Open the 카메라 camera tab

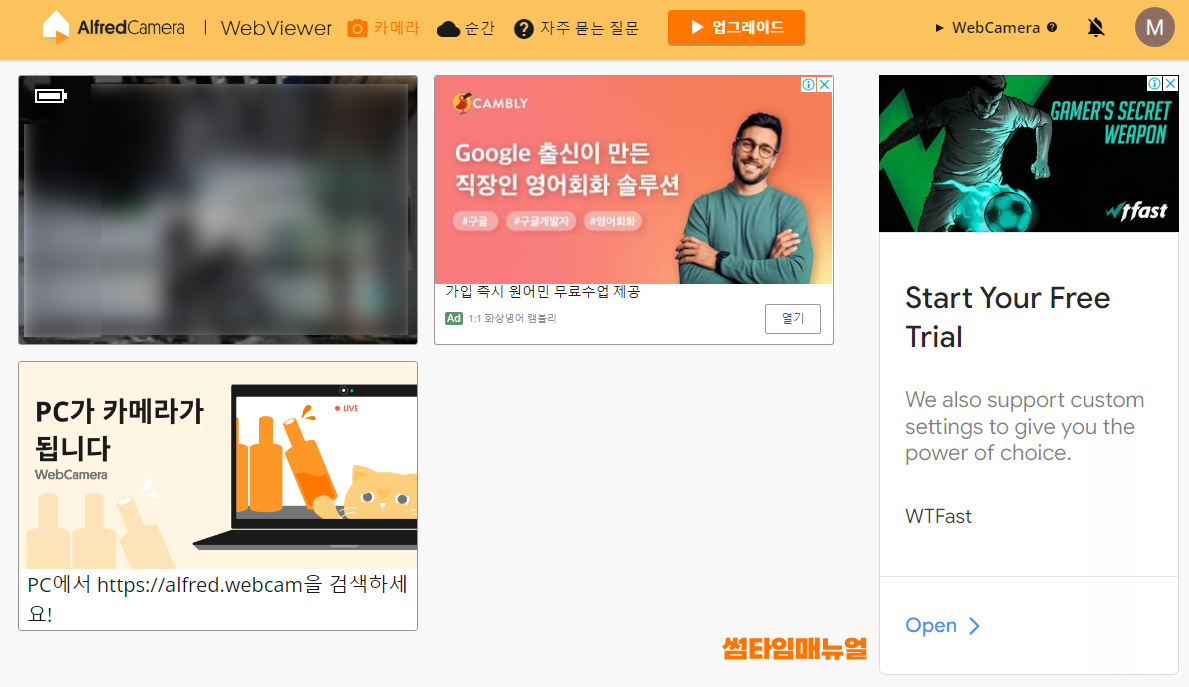[383, 28]
